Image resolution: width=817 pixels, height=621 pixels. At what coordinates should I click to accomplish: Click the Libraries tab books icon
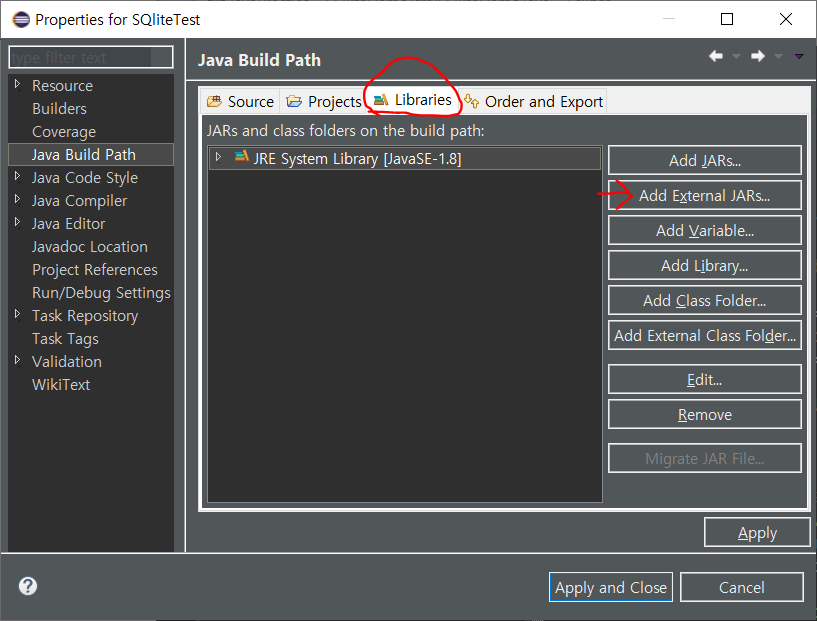(381, 100)
